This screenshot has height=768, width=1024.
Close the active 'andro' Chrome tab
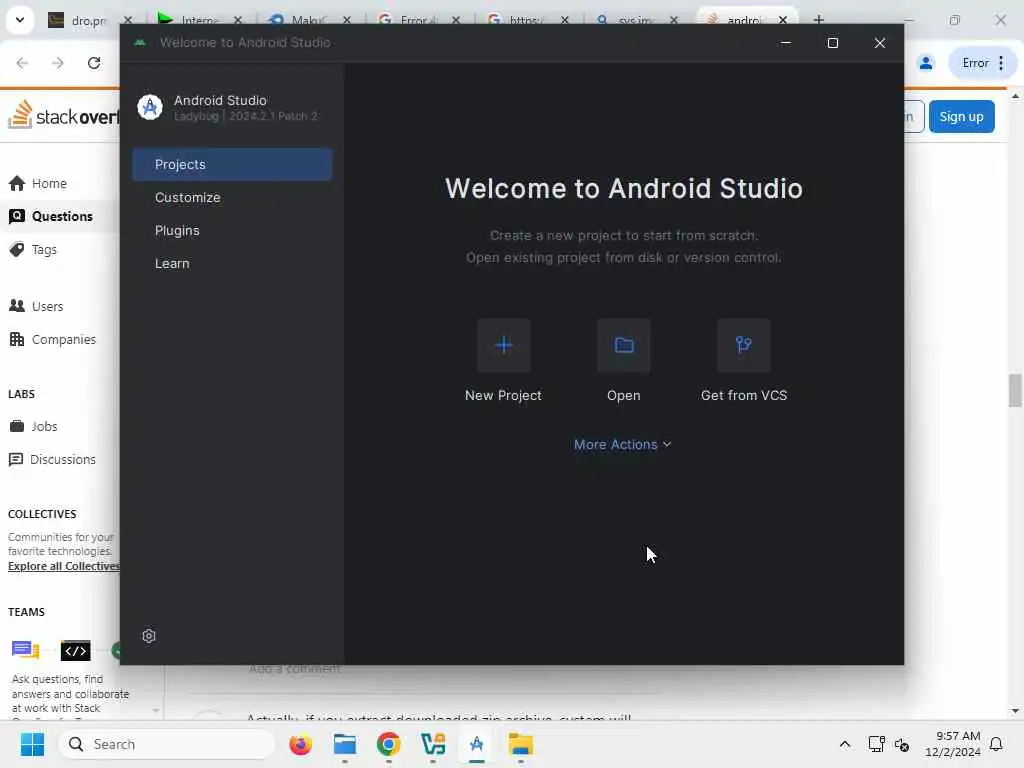pyautogui.click(x=782, y=20)
